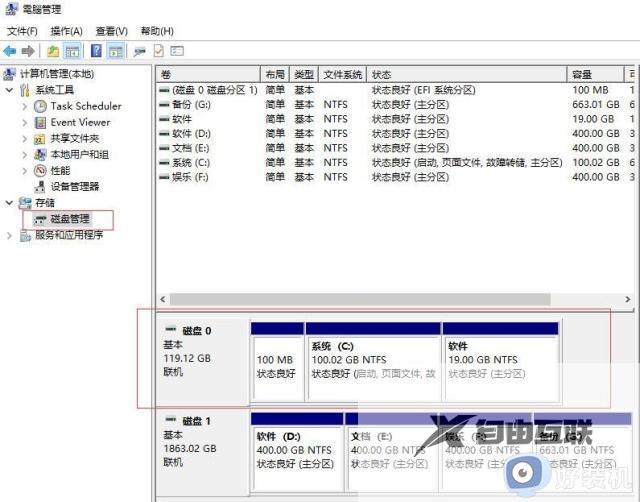Select the 磁盘 0 磁盘分区 1 row
The height and width of the screenshot is (502, 640).
(395, 90)
